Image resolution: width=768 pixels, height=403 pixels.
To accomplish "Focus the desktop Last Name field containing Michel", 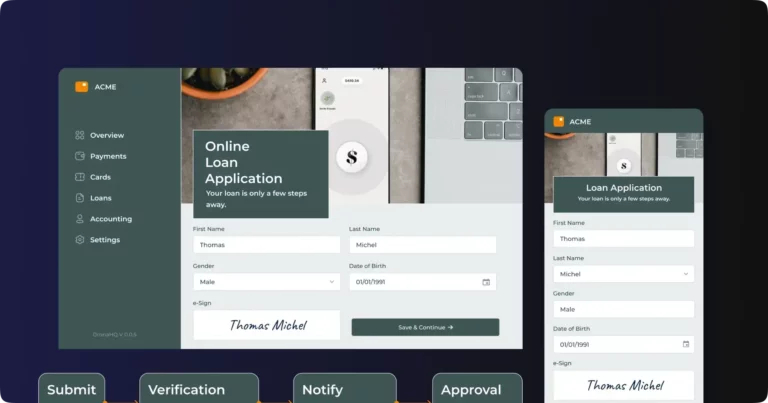I will click(x=422, y=245).
